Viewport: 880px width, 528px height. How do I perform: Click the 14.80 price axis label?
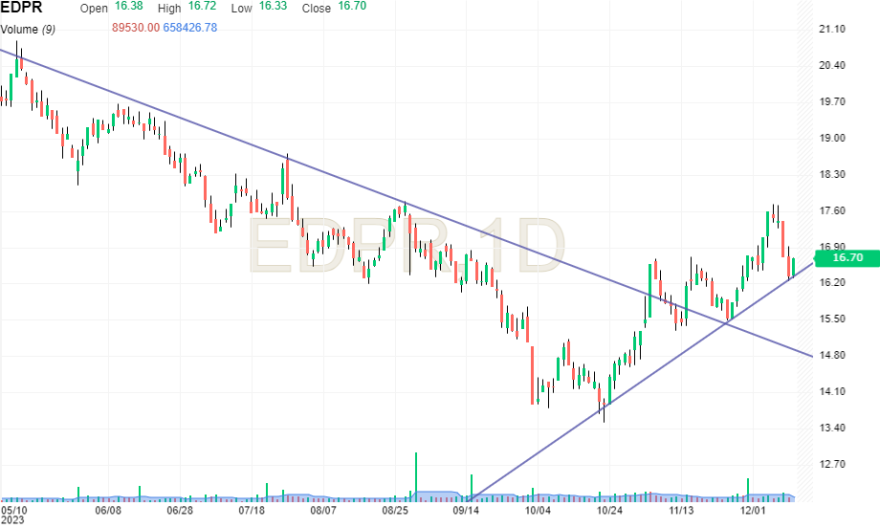(x=832, y=355)
